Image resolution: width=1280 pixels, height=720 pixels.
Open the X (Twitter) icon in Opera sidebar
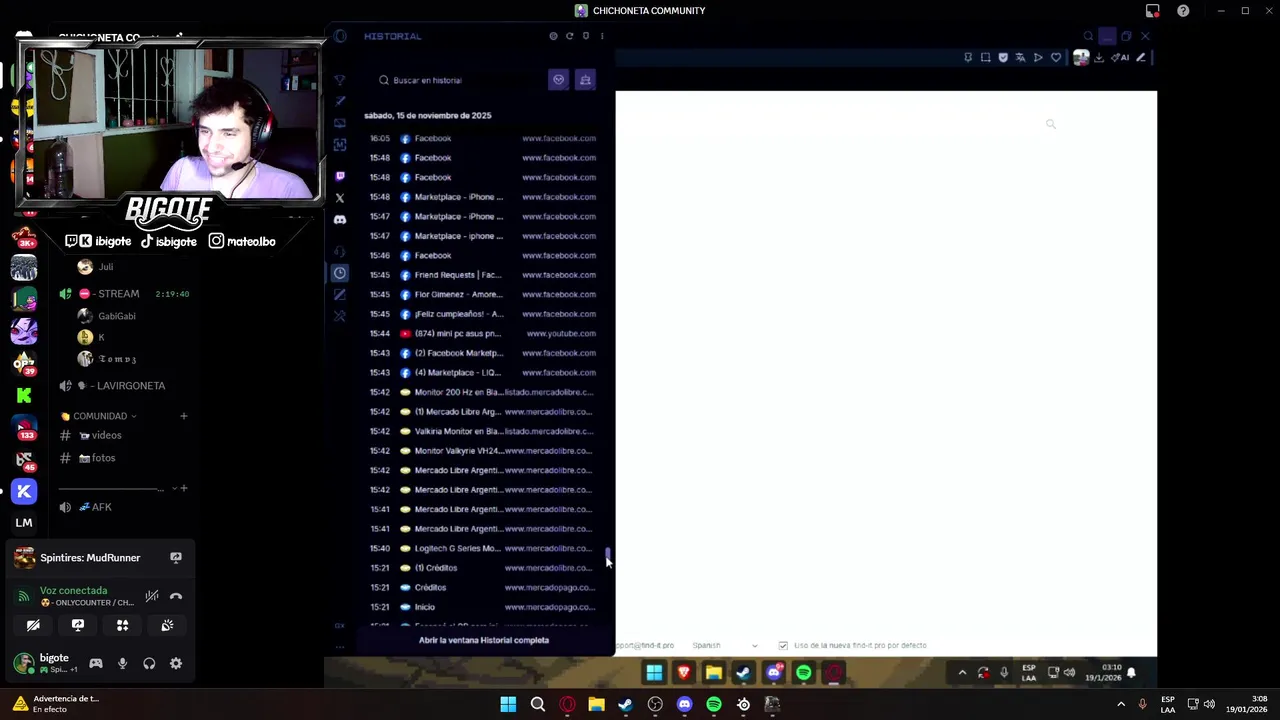pyautogui.click(x=340, y=198)
